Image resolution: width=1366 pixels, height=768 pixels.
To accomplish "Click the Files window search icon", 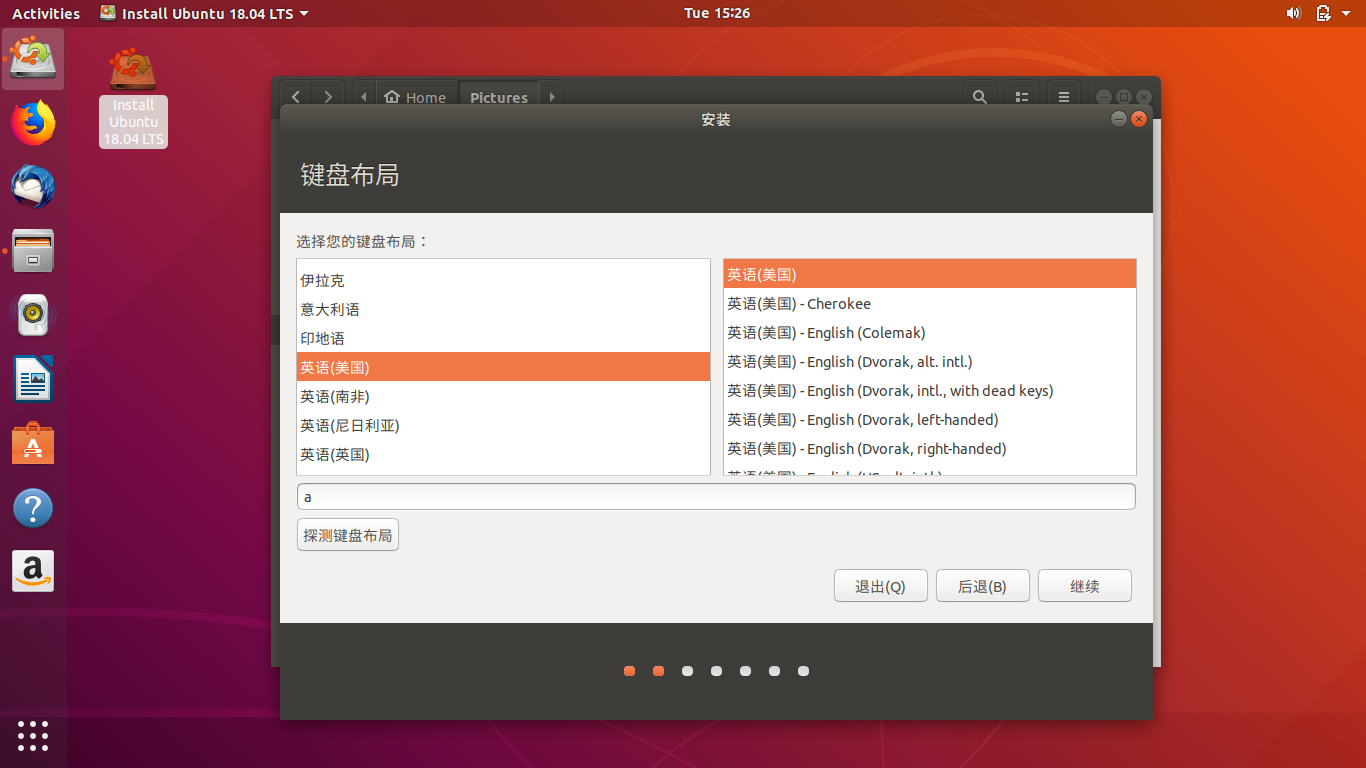I will 980,97.
